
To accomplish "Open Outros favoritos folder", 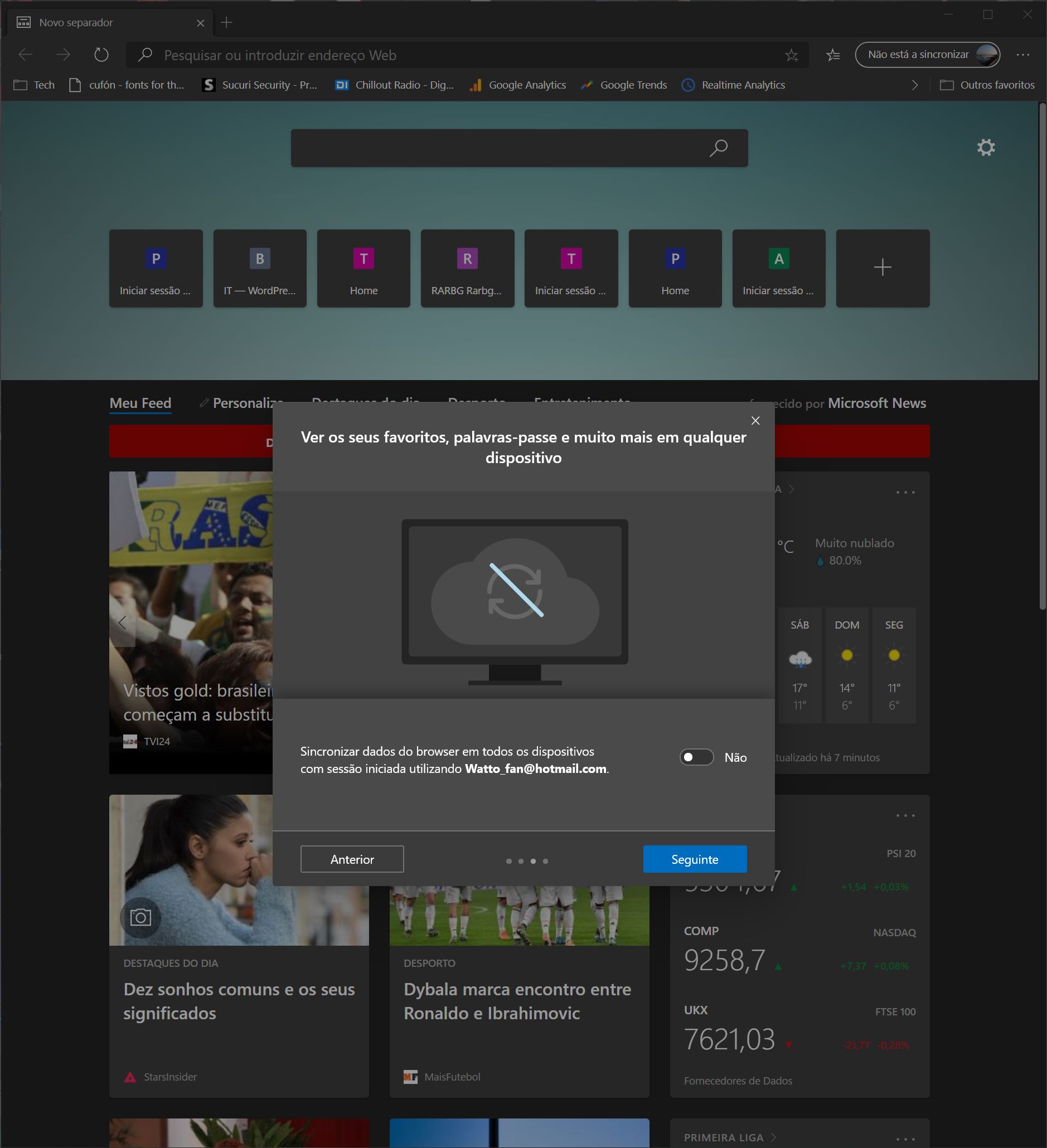I will [987, 85].
